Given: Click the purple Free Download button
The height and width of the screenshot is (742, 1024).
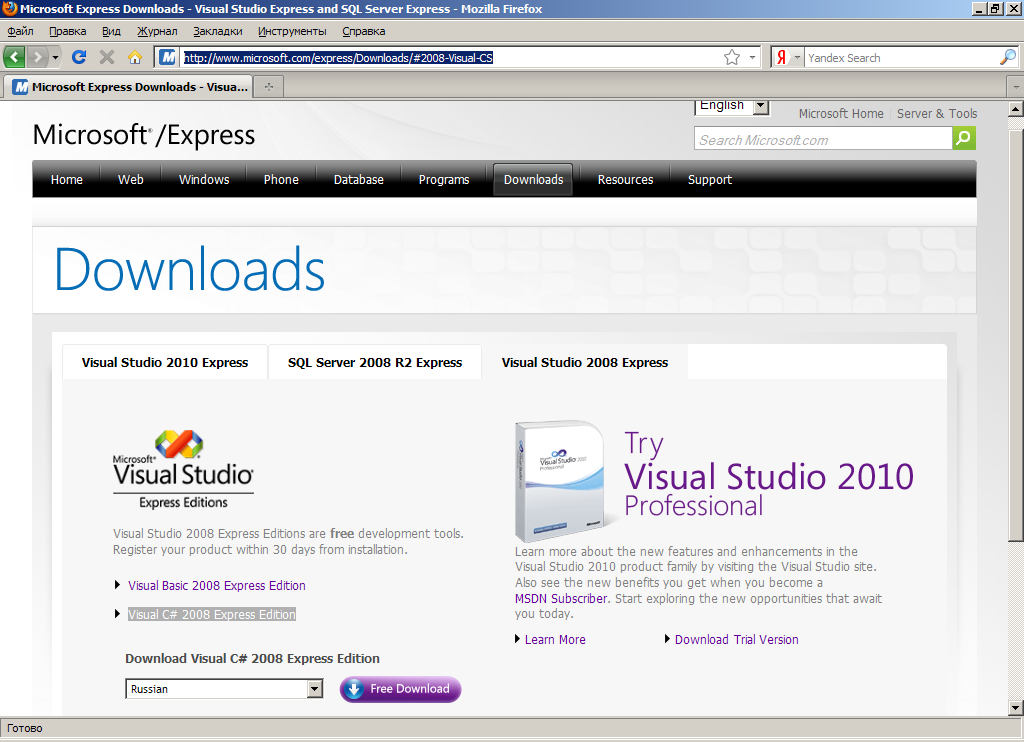Looking at the screenshot, I should click(400, 689).
